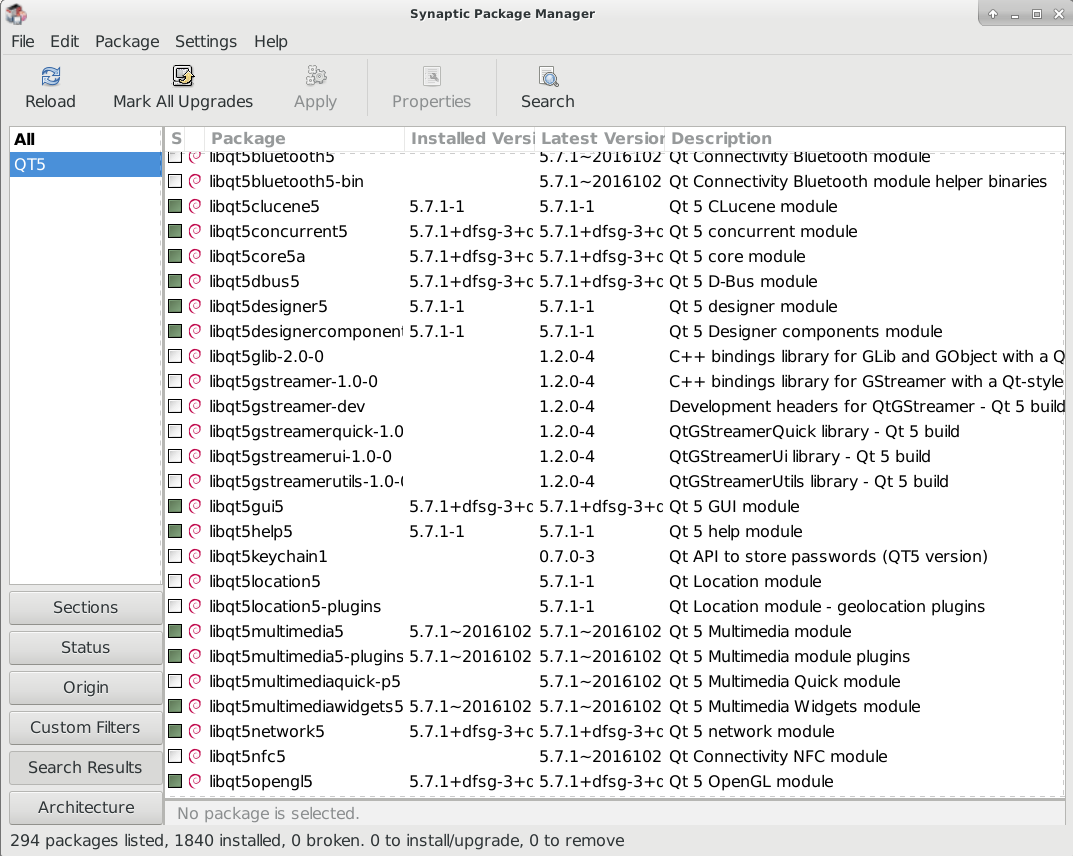Click 'Qt Connectivity NFC module' description
Image resolution: width=1073 pixels, height=856 pixels.
tap(778, 756)
